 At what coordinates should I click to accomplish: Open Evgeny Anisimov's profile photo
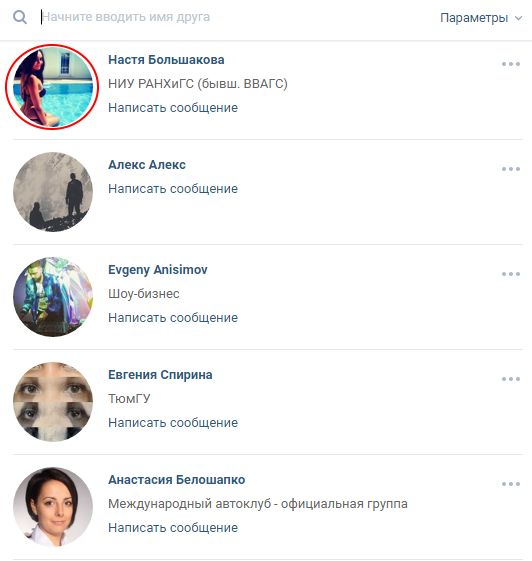tap(53, 297)
